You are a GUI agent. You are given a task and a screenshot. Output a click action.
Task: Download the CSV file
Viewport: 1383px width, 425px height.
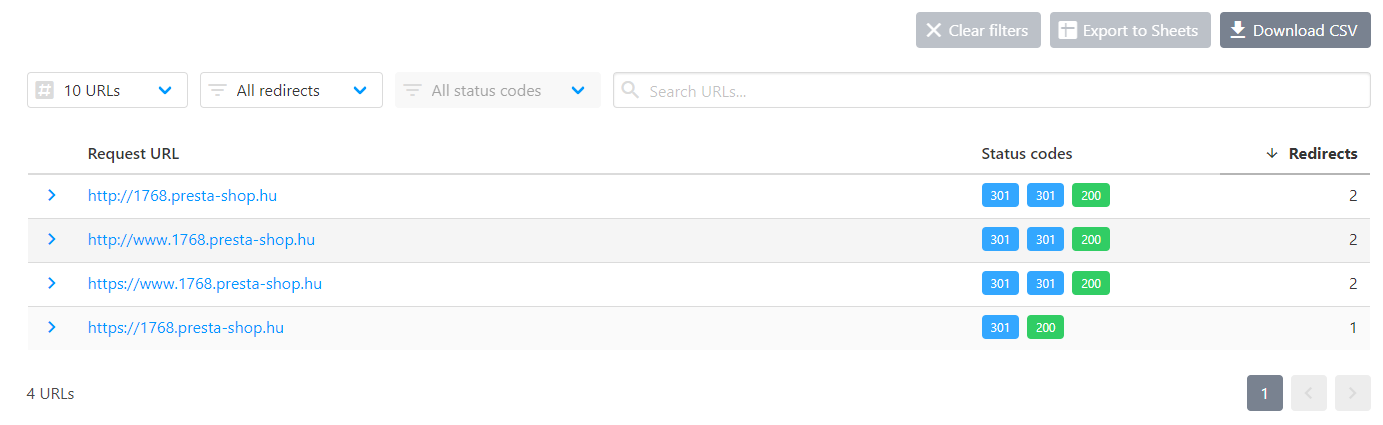click(x=1294, y=30)
